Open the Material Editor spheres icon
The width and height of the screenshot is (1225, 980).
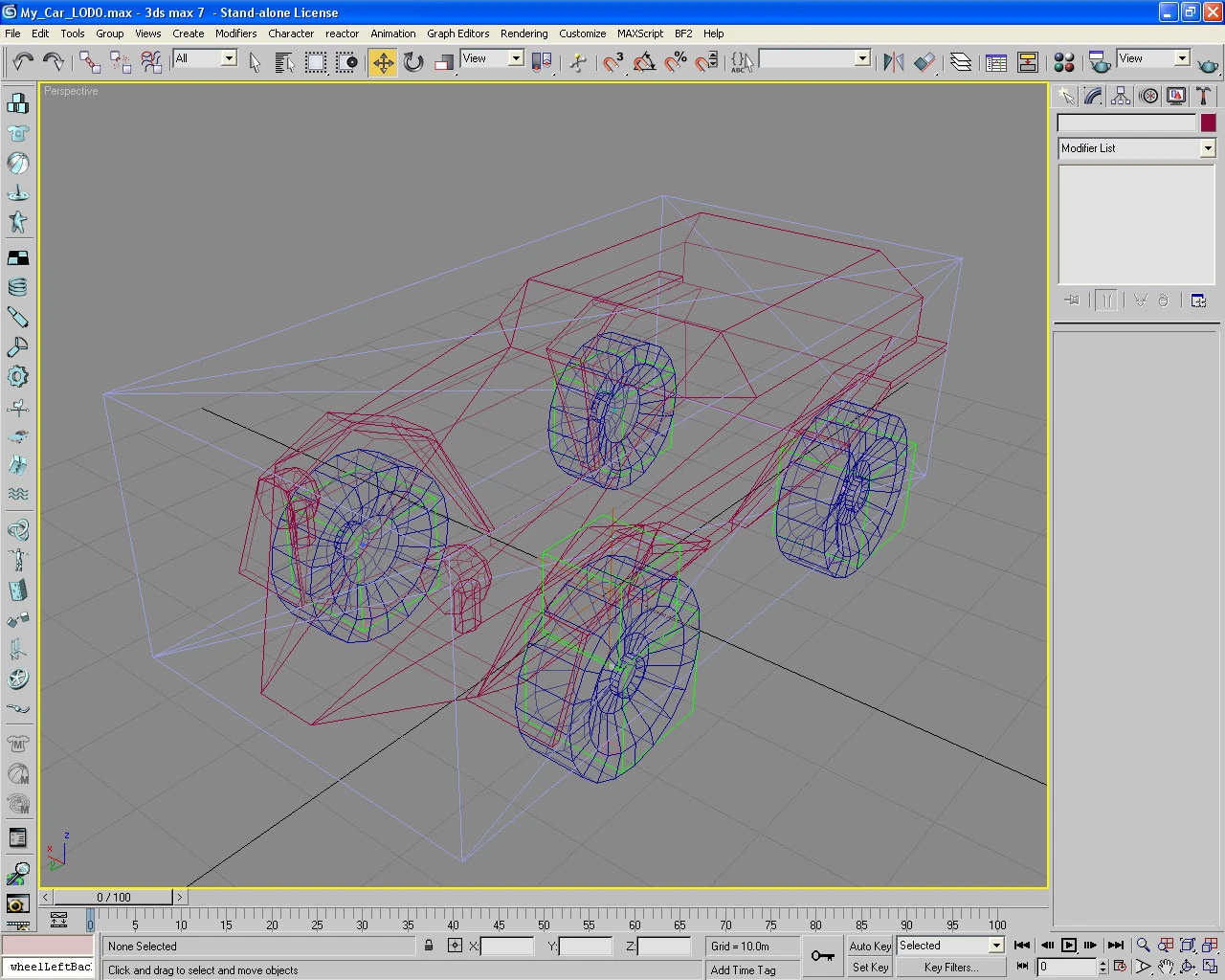[x=1063, y=63]
